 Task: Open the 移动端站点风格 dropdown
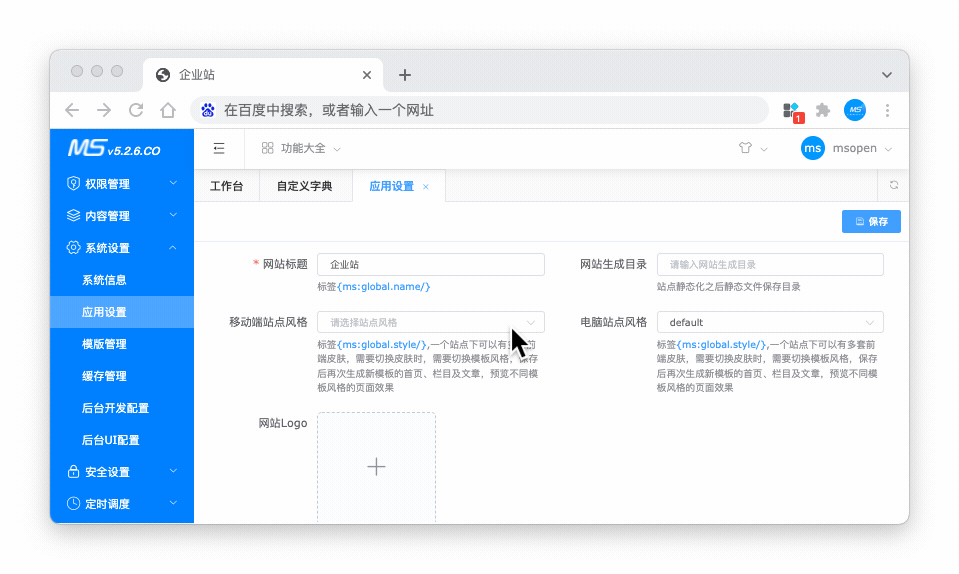coord(431,322)
